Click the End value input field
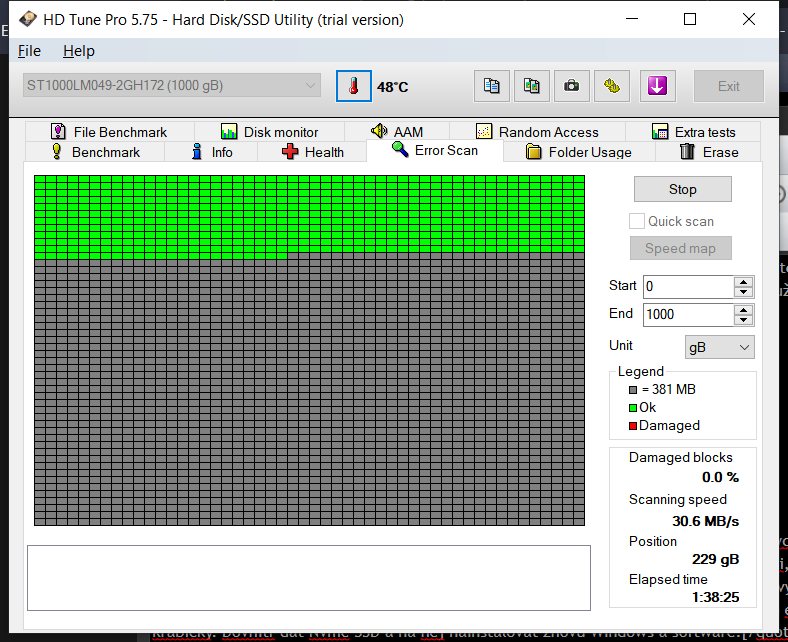Screen dimensions: 788x642 688,315
